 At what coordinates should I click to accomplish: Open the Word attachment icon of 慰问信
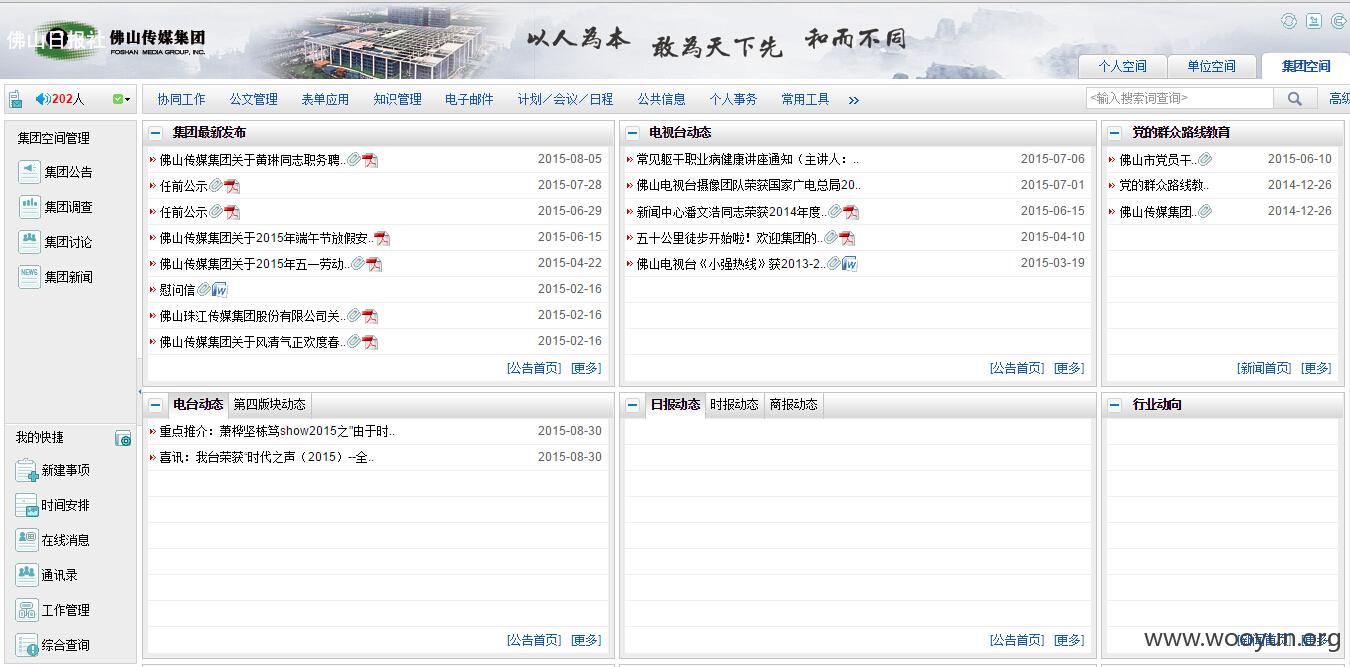pos(220,290)
